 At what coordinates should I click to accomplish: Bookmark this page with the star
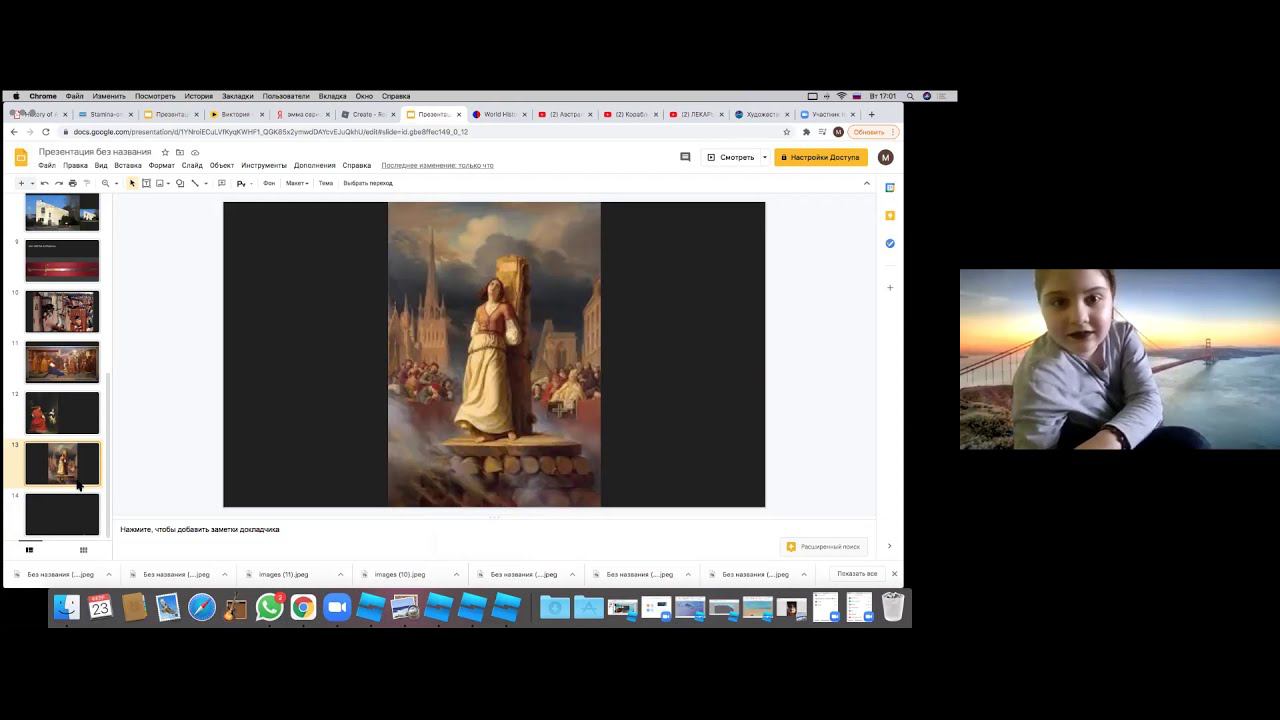787,132
